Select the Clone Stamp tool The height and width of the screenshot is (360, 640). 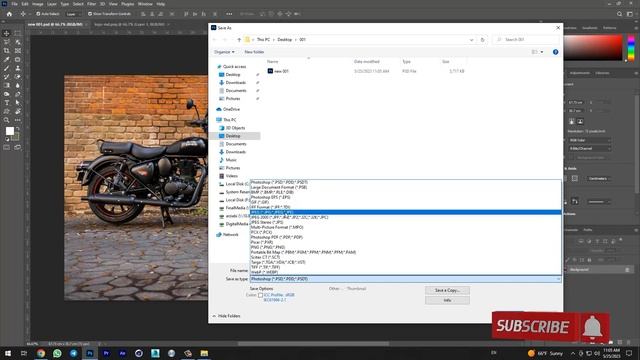18,68
